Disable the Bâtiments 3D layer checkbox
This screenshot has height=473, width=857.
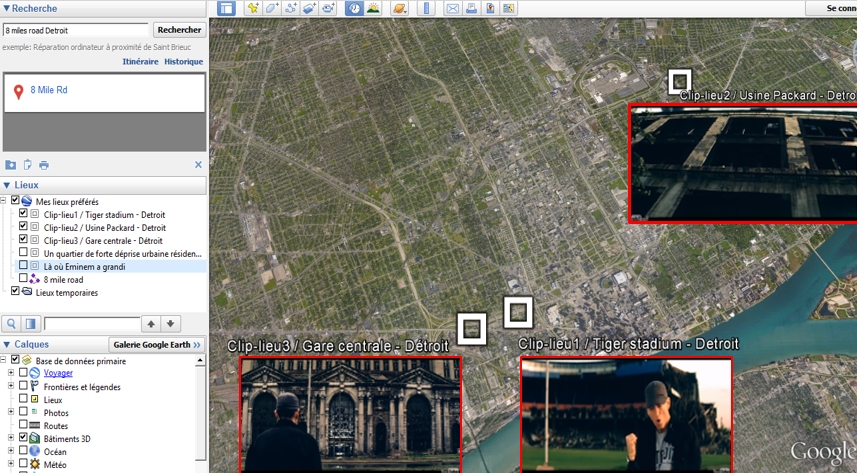click(23, 437)
